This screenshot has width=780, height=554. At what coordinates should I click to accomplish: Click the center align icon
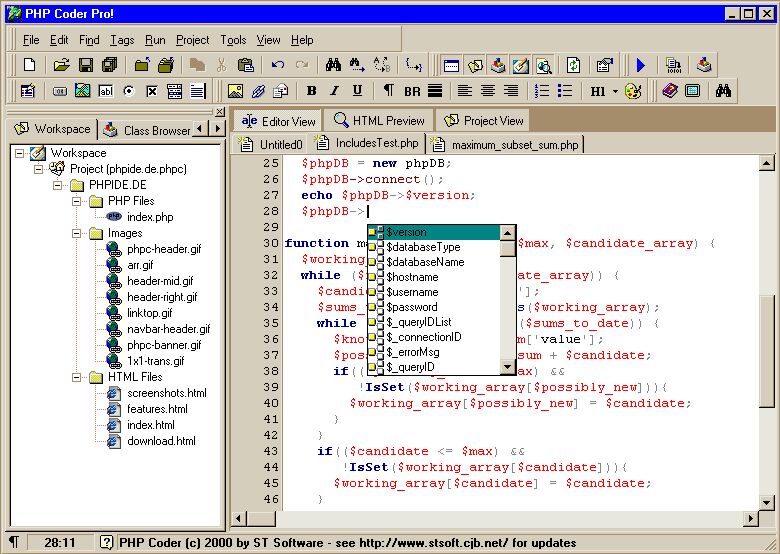488,91
